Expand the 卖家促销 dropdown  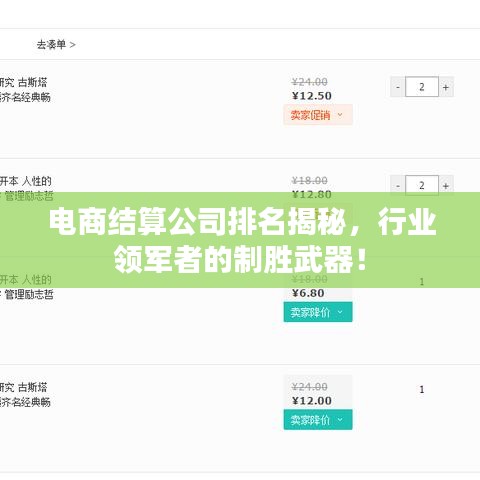point(318,115)
